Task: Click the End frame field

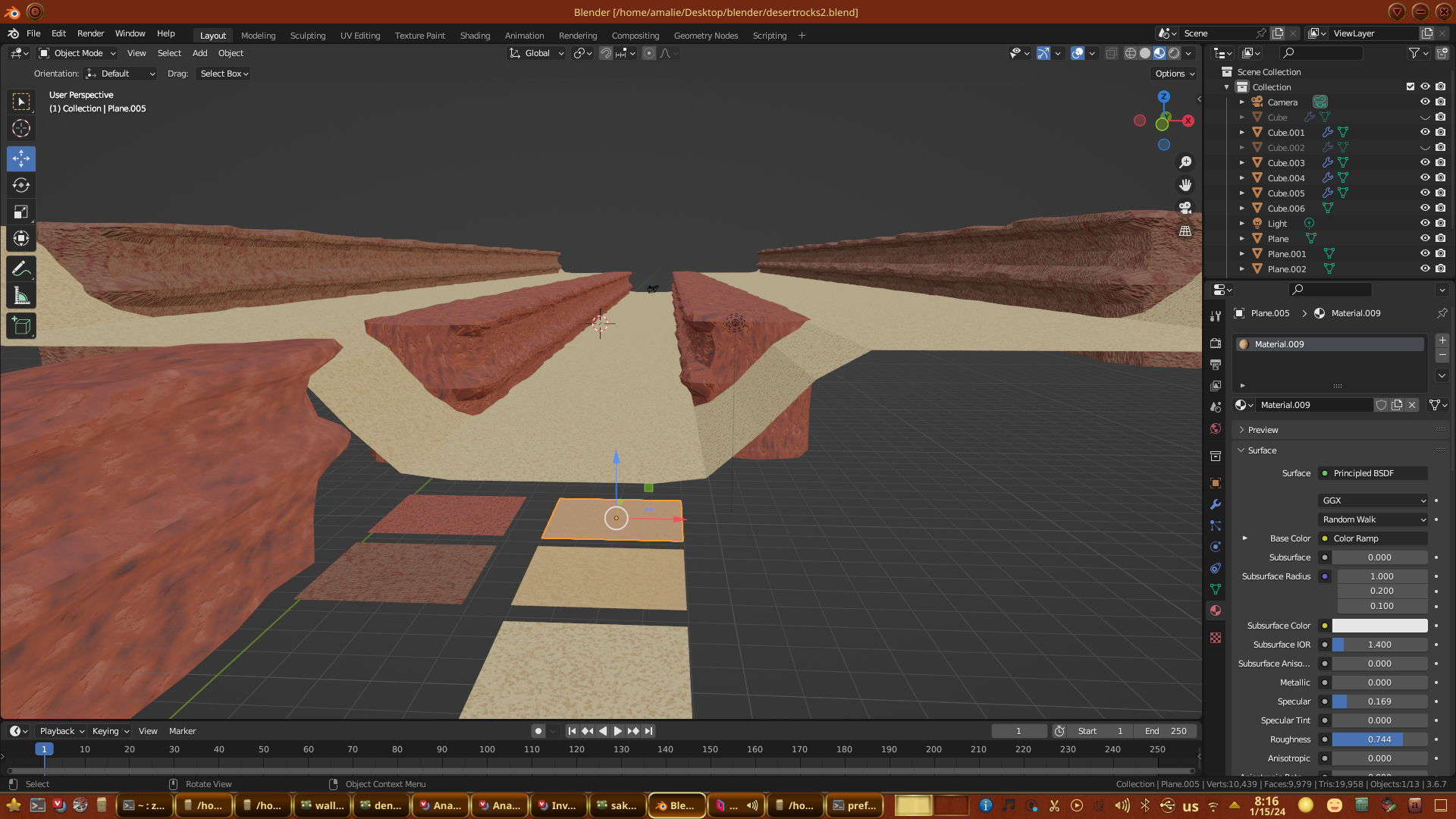Action: point(1166,731)
